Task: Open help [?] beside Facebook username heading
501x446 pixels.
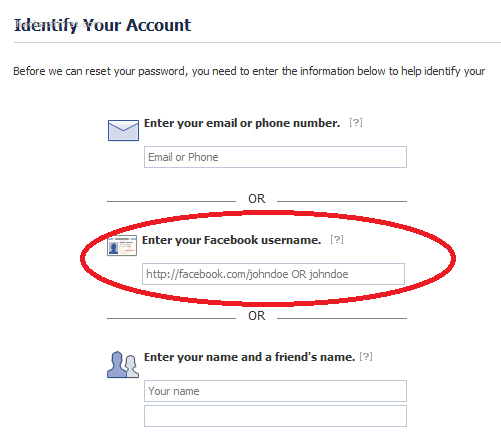Action: coord(337,239)
